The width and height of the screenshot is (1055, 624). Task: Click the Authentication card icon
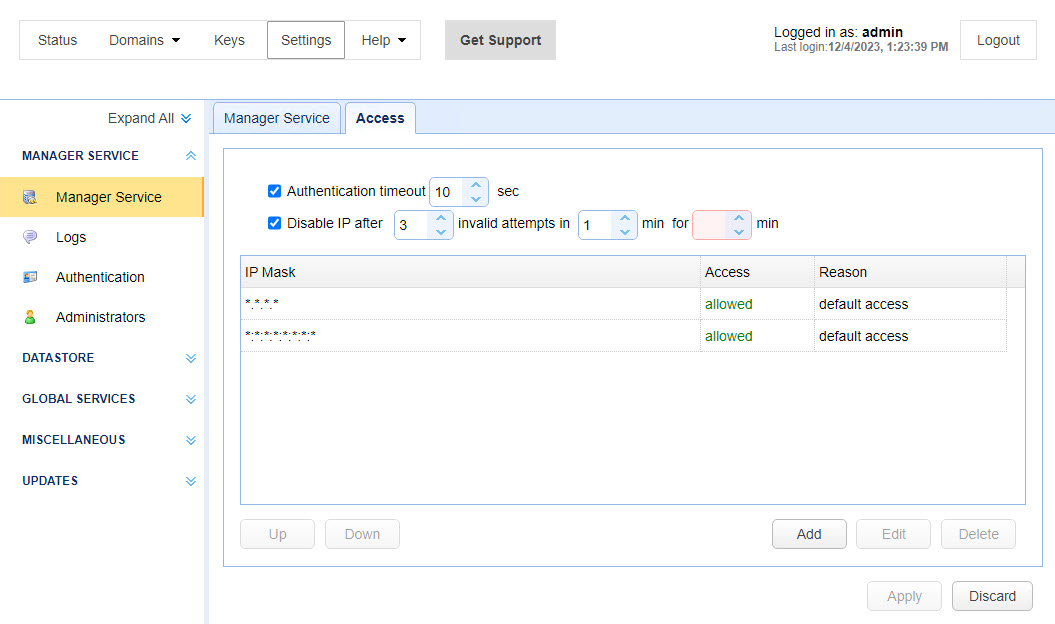[x=30, y=277]
